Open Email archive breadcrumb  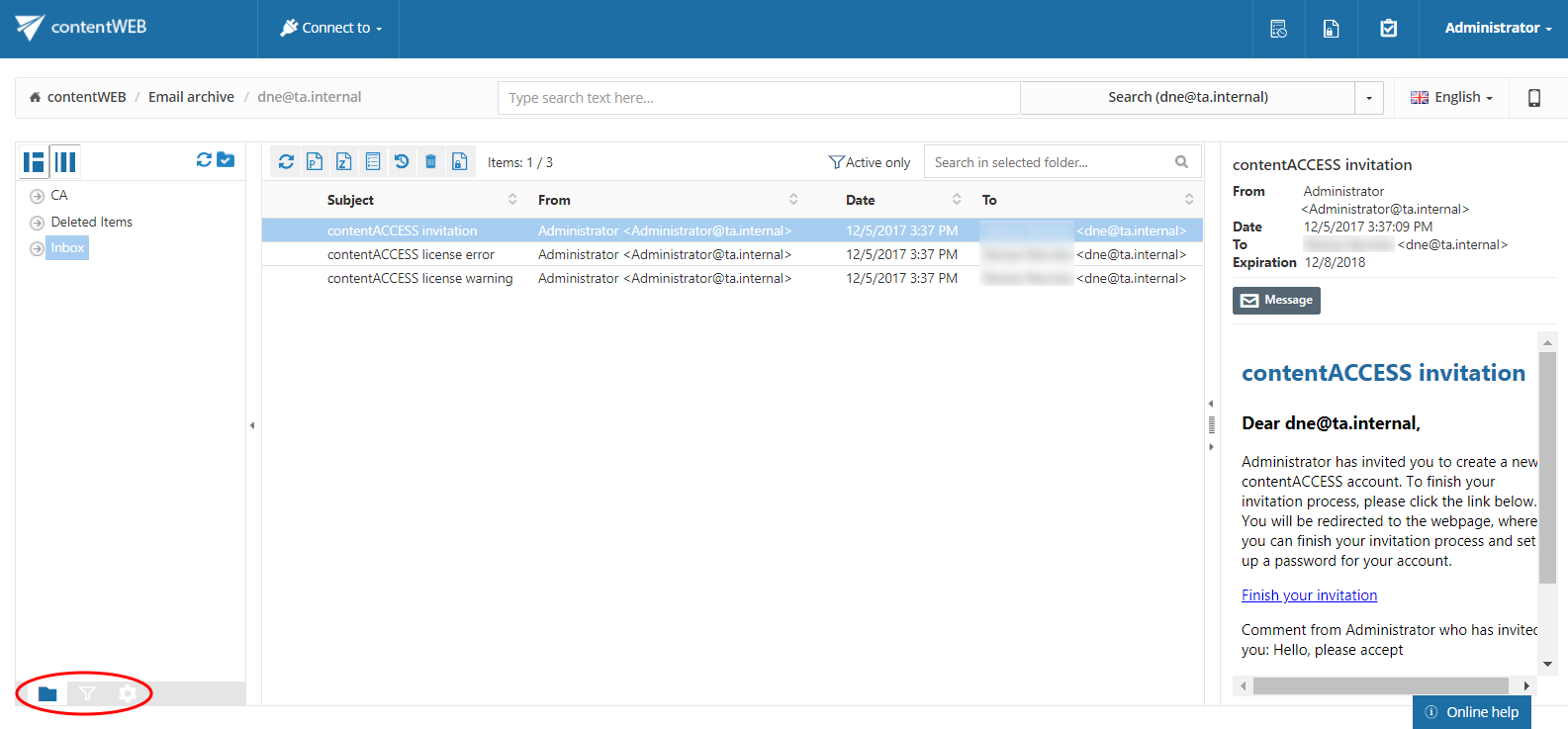coord(191,97)
